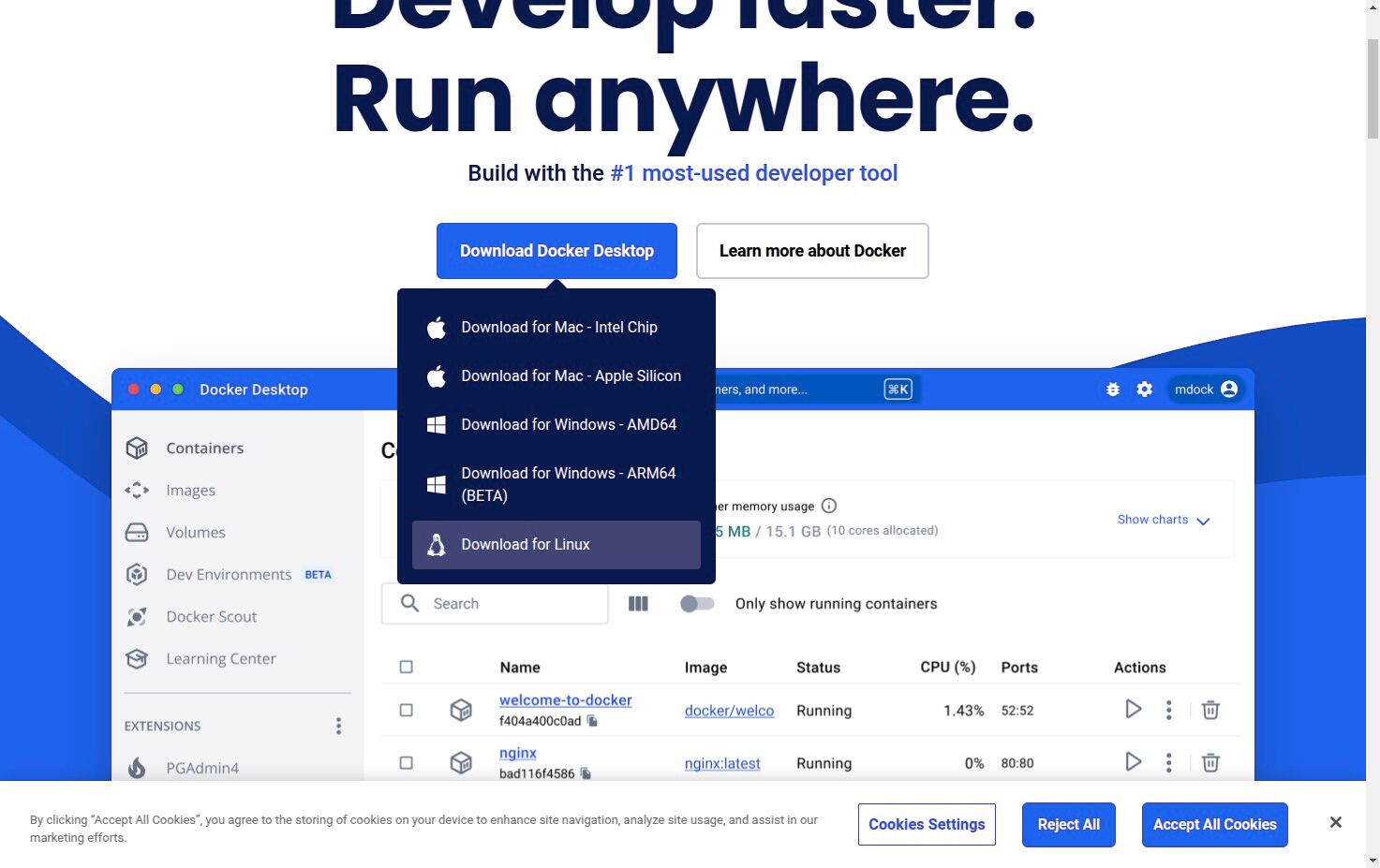Click the Windows icon for AMD64
Viewport: 1380px width, 868px height.
[x=437, y=424]
